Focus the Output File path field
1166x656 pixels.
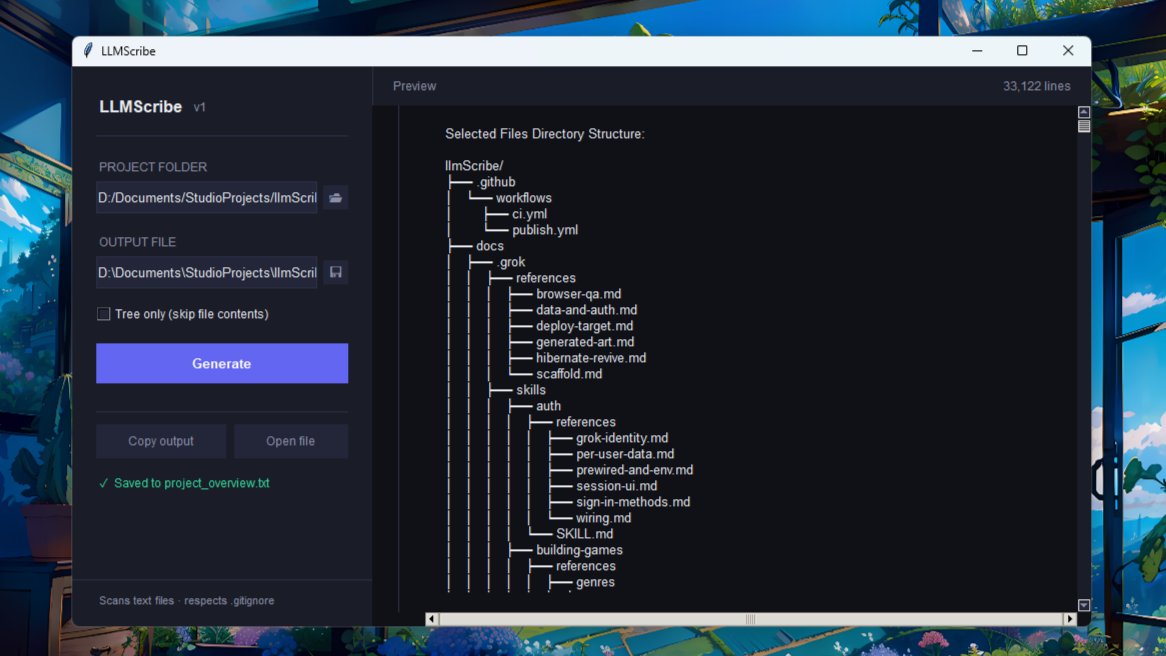point(207,273)
